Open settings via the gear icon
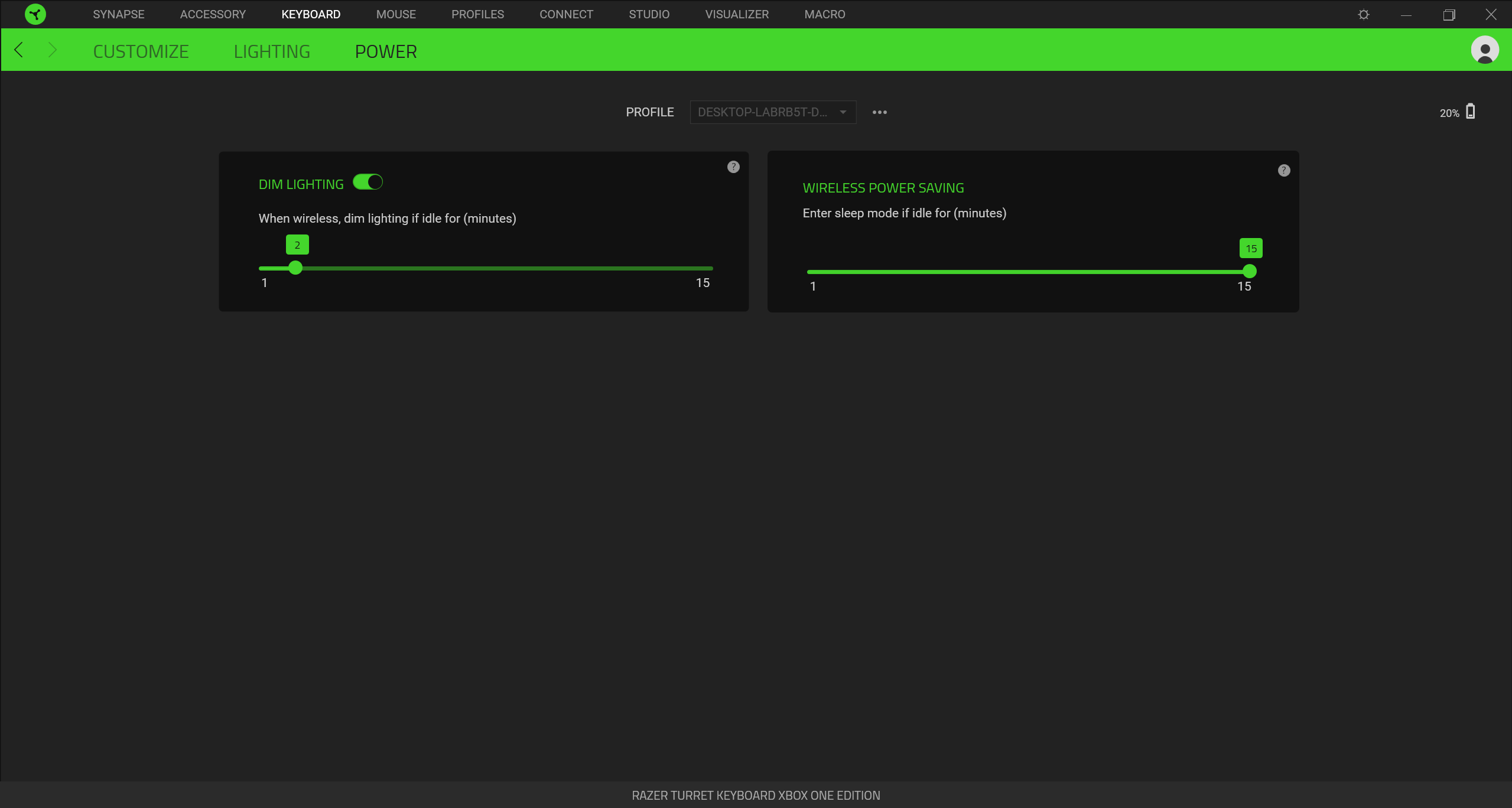 1364,14
